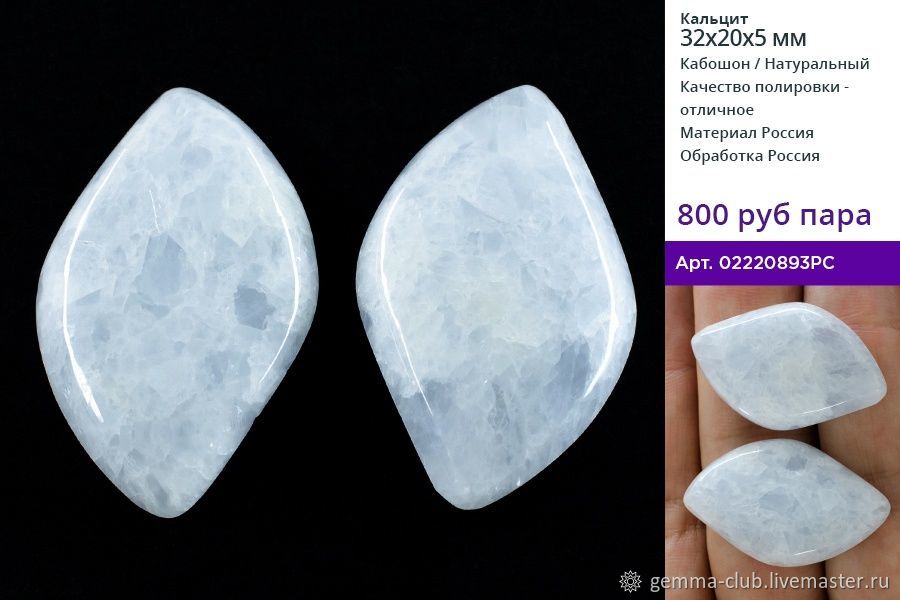Click the 32x20x5 мм size text
Viewport: 900px width, 600px height.
pyautogui.click(x=743, y=38)
